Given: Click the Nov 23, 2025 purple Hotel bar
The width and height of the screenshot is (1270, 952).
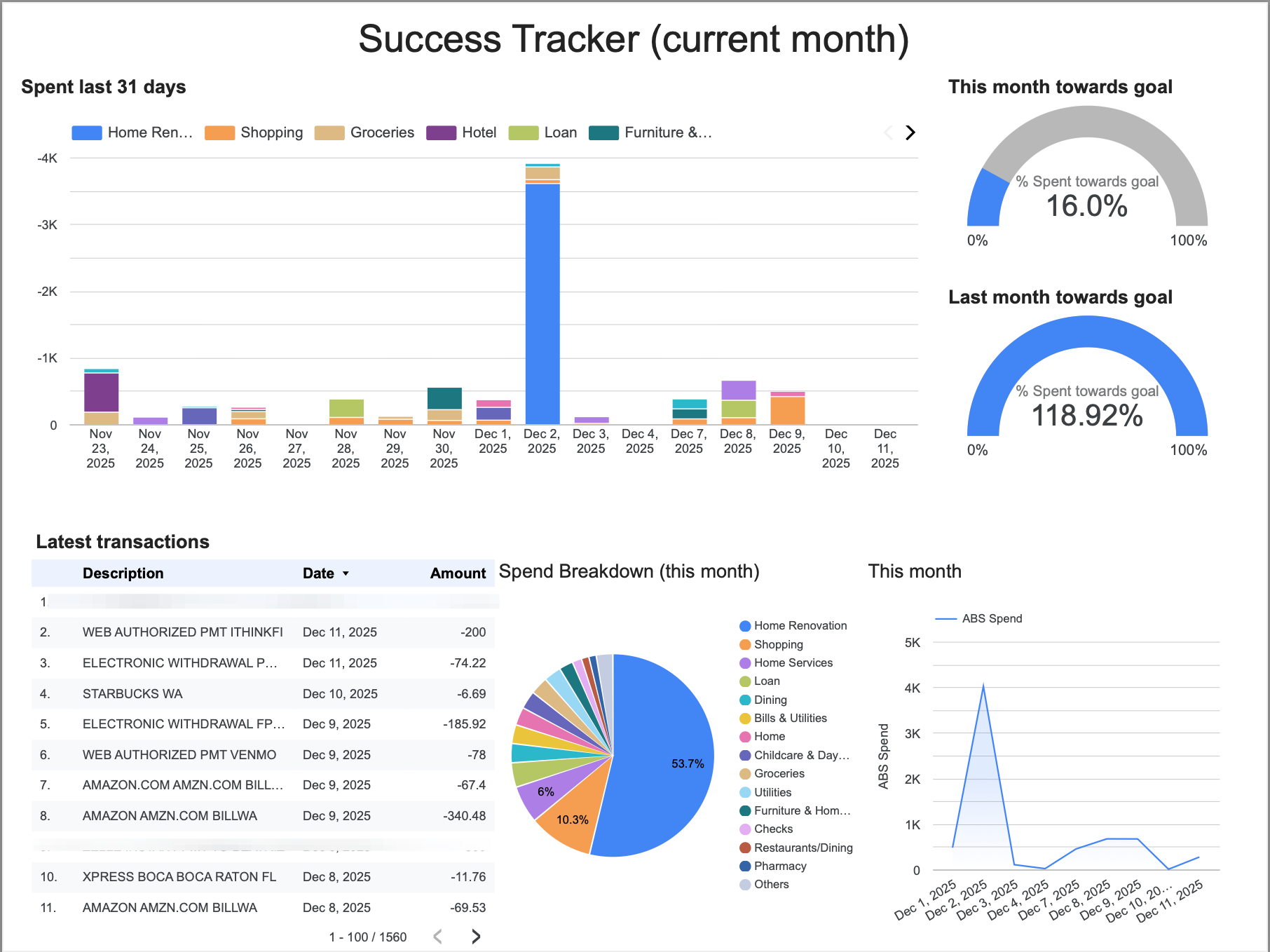Looking at the screenshot, I should 102,393.
